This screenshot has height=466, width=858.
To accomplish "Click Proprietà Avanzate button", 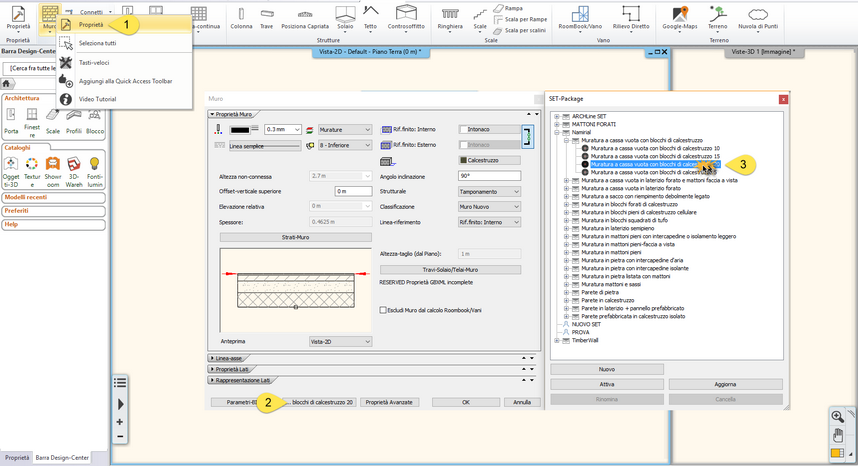I will click(x=389, y=402).
